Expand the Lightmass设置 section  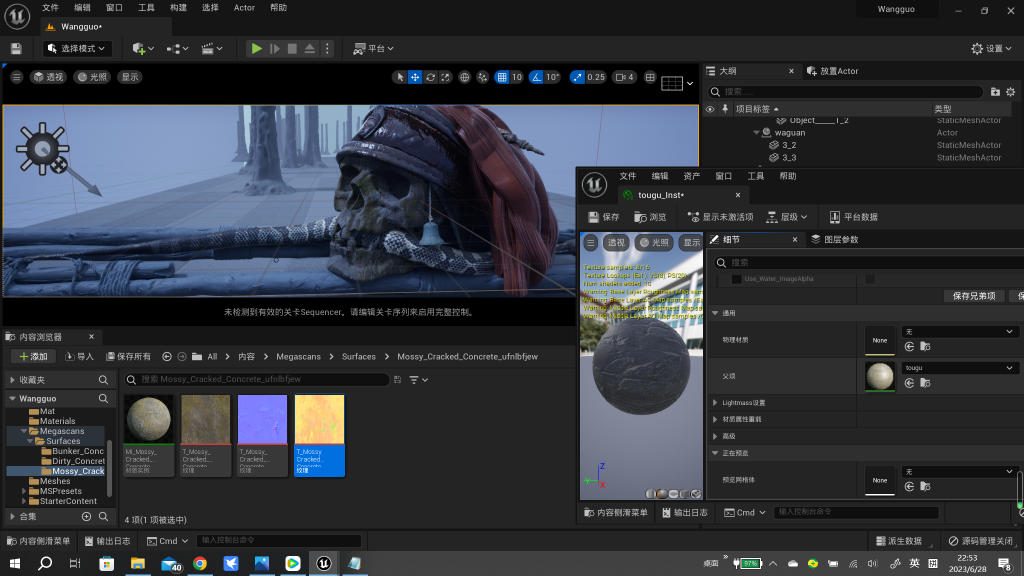pos(715,403)
